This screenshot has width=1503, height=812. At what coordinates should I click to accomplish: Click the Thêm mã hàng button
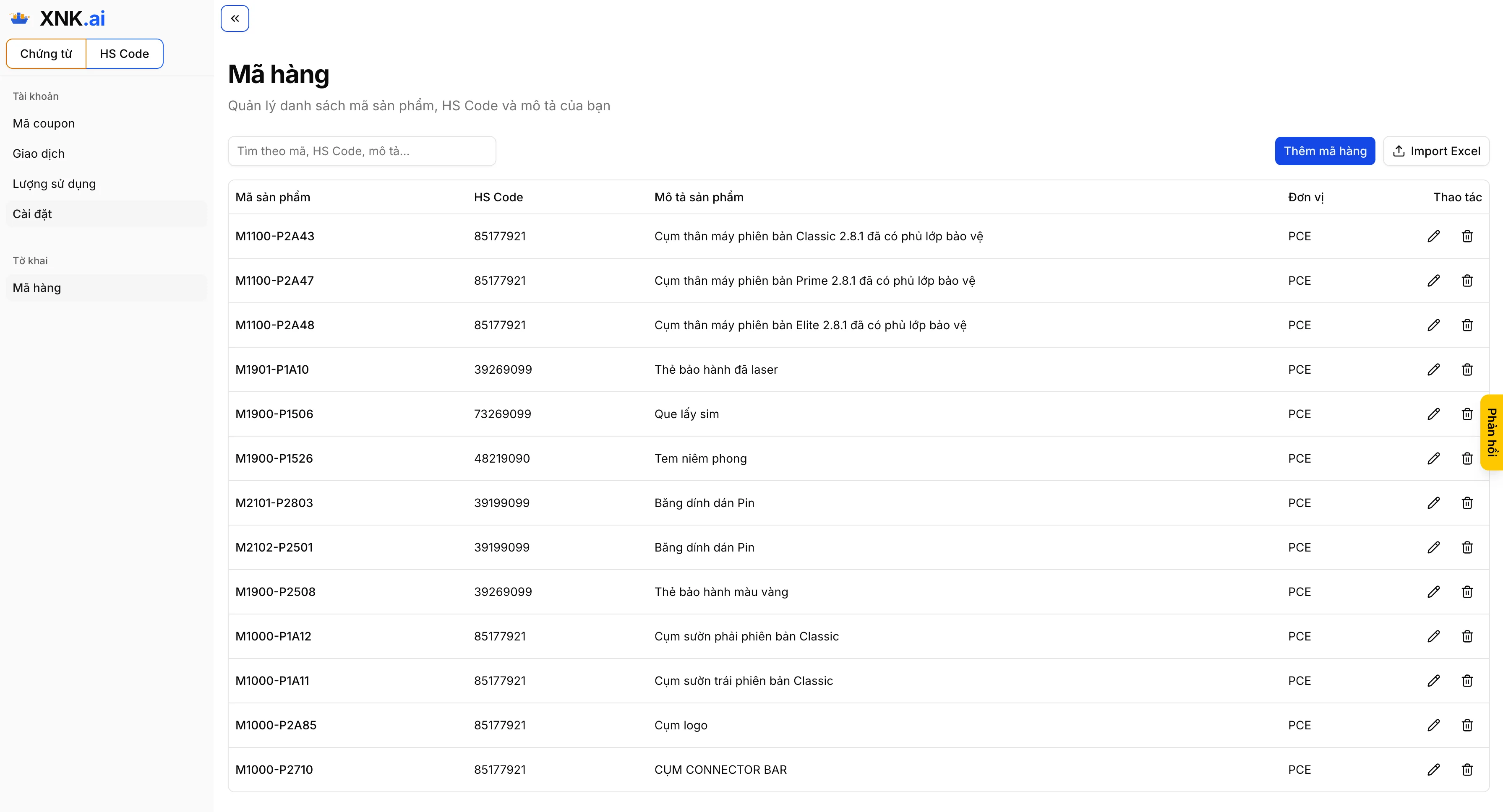1324,151
